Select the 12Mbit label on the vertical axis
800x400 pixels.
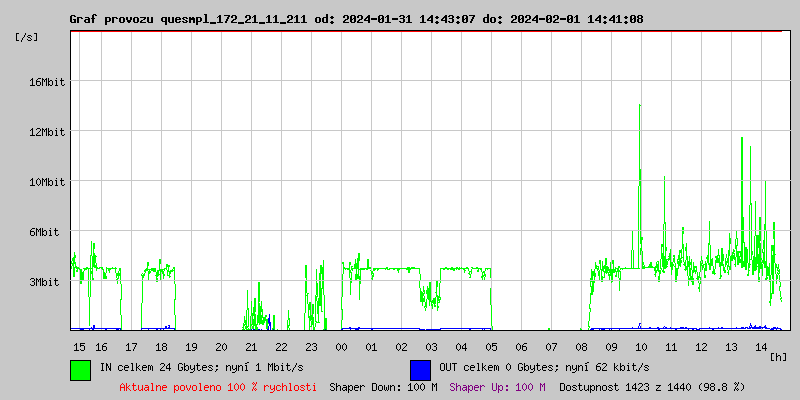point(47,132)
